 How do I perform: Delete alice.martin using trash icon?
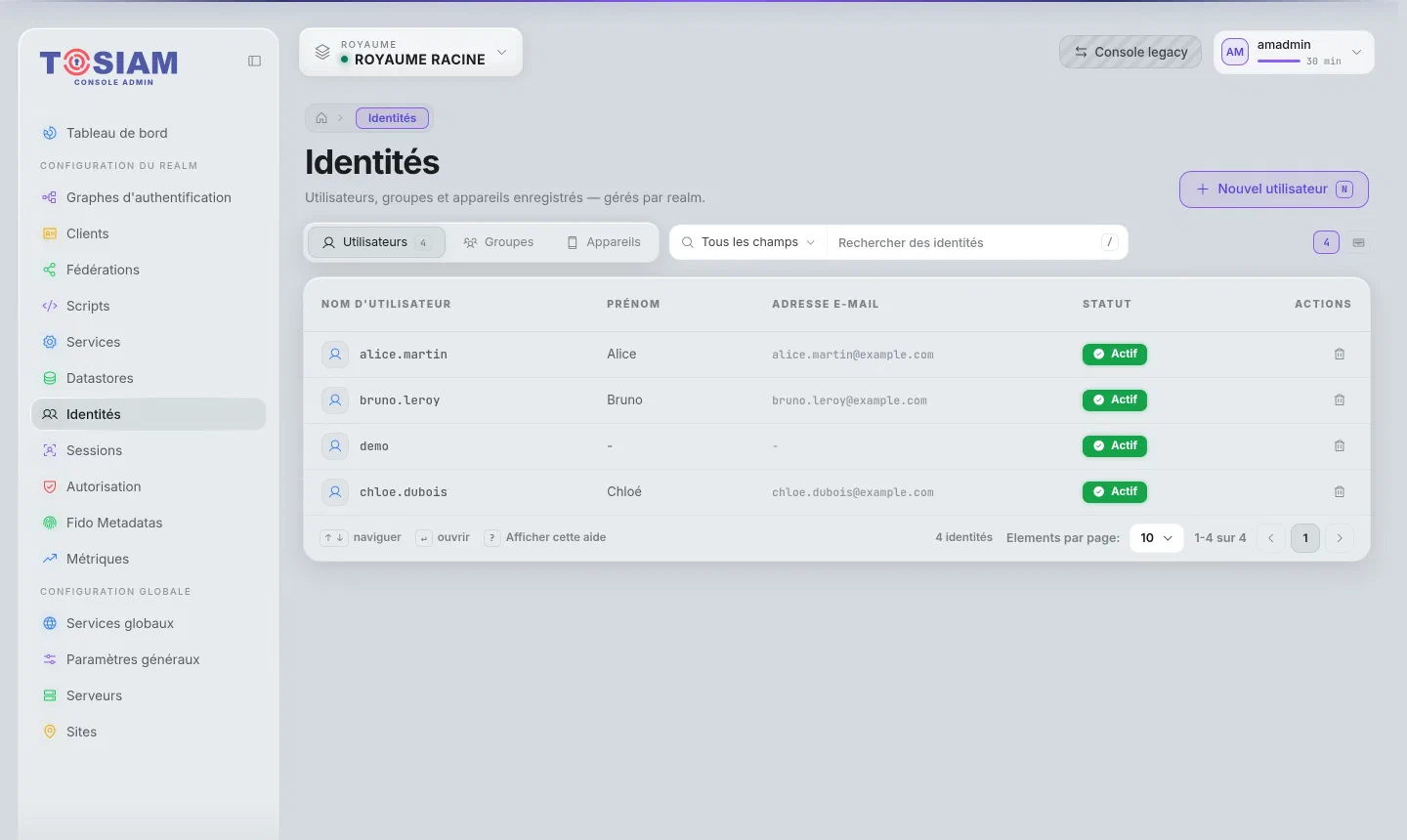click(x=1340, y=355)
